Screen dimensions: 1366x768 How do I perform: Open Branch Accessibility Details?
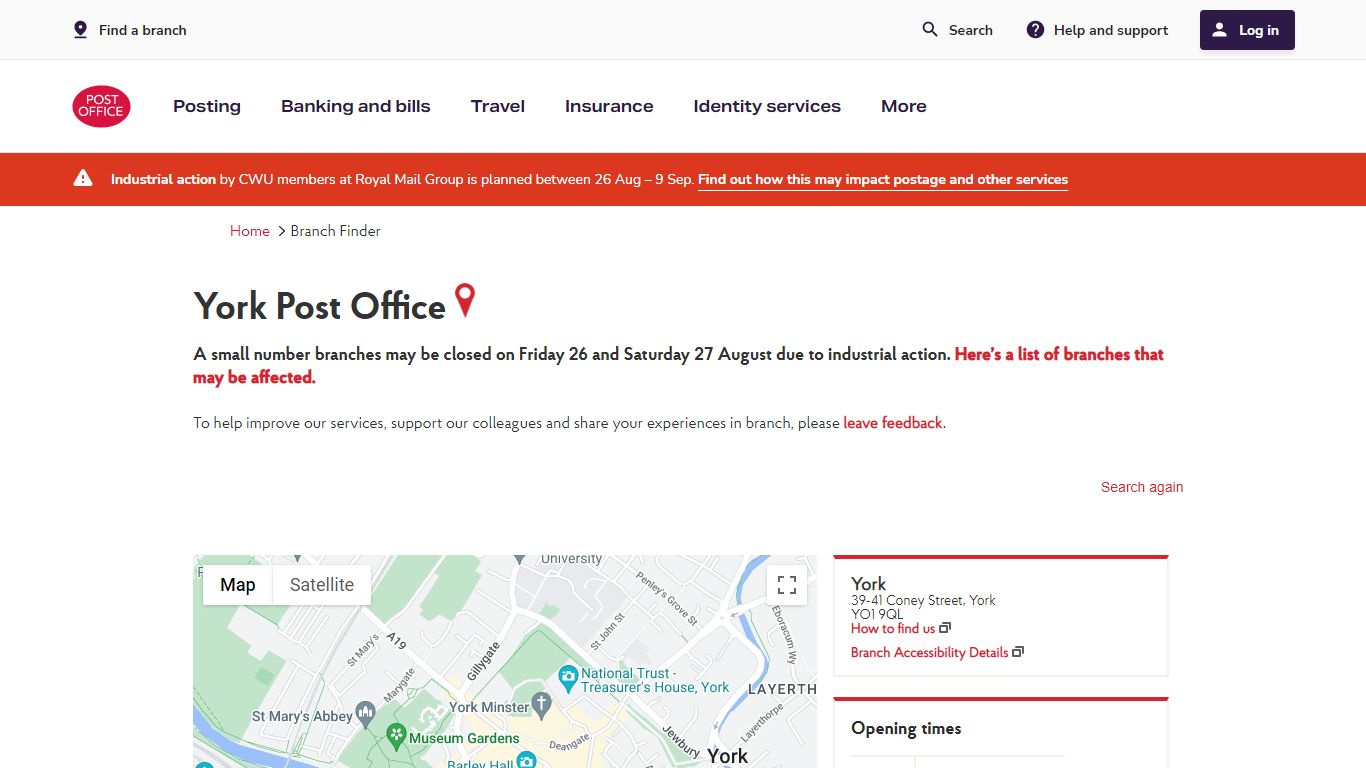929,652
